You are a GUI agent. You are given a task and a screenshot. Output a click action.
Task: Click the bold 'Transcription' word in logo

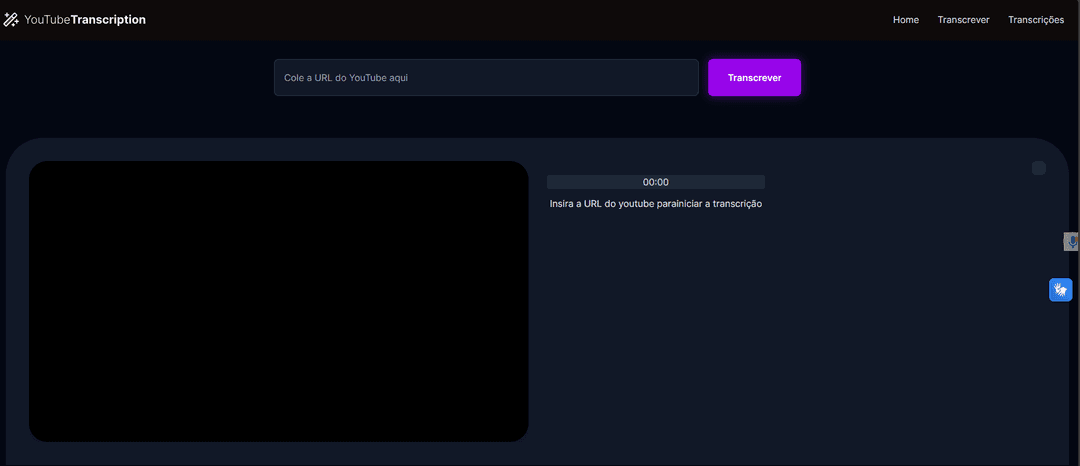pos(108,20)
